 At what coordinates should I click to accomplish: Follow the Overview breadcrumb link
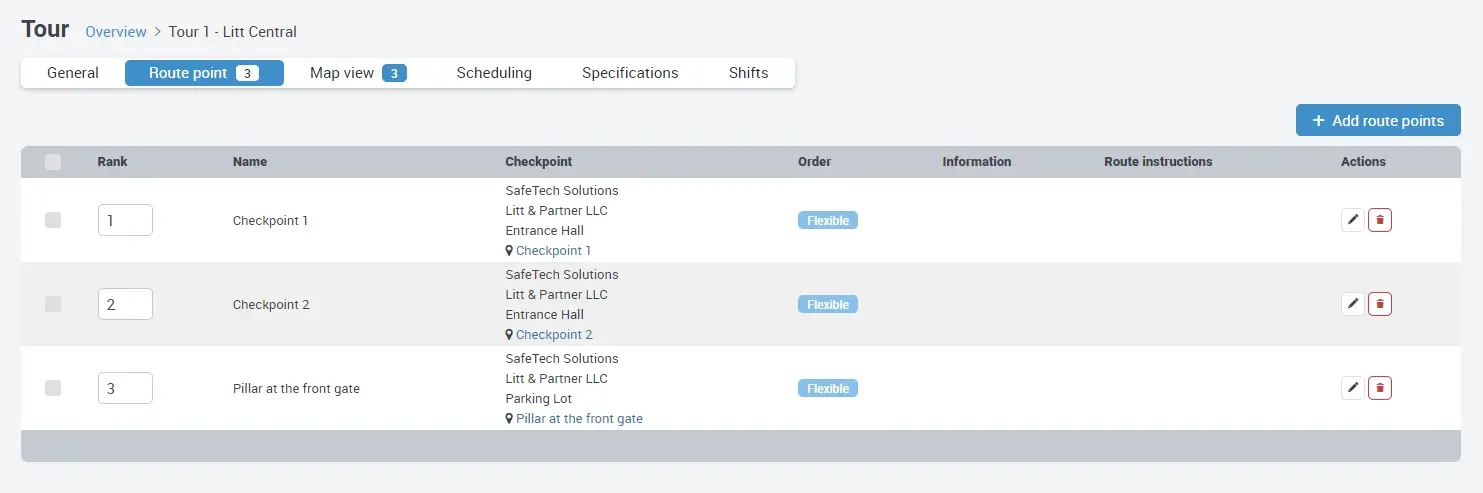[x=116, y=32]
